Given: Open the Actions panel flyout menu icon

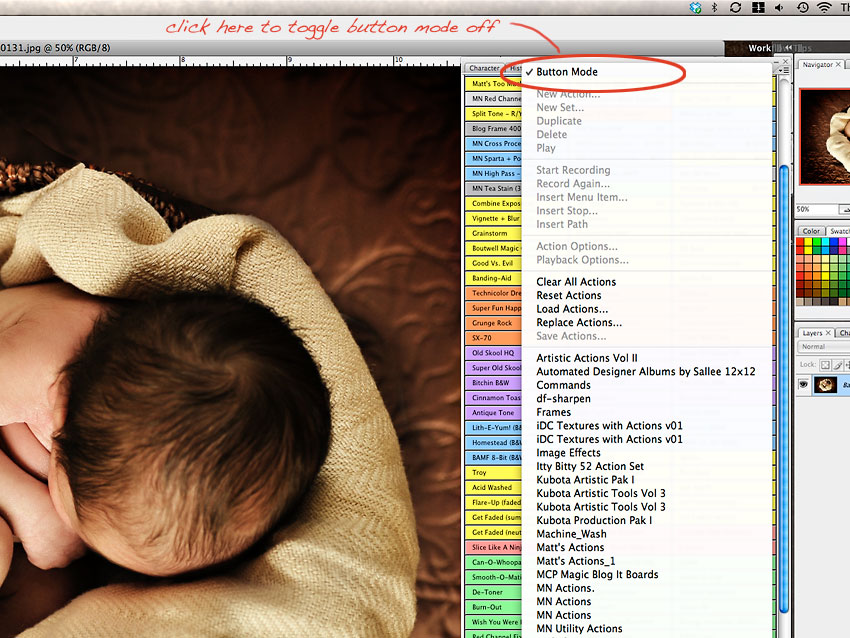Looking at the screenshot, I should (x=784, y=69).
